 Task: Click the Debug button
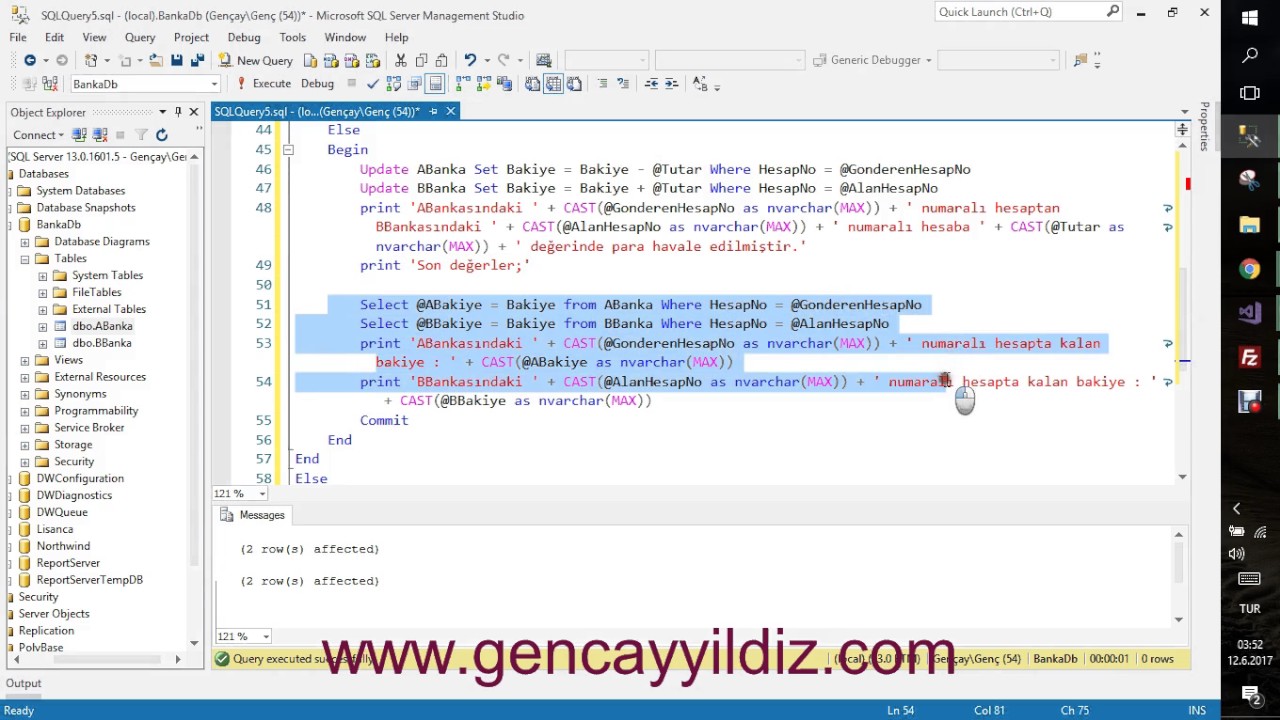coord(317,84)
